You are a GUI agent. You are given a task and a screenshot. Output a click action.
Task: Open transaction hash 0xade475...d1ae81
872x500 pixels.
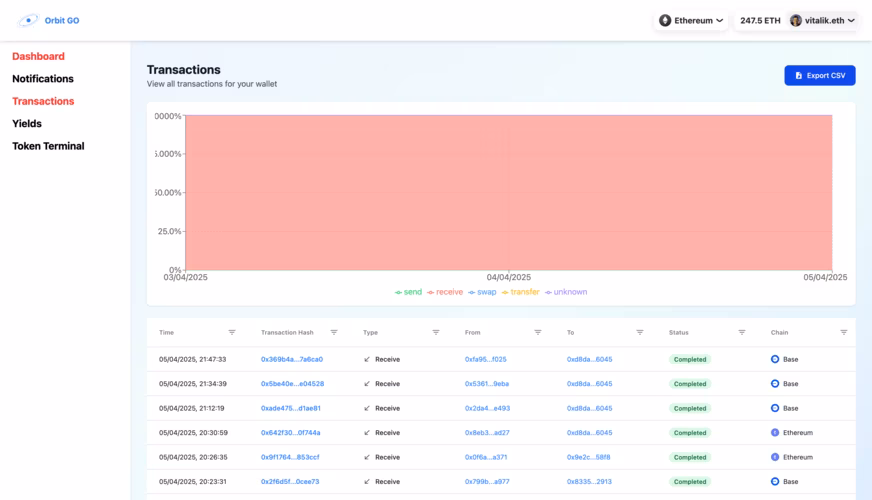pyautogui.click(x=291, y=408)
